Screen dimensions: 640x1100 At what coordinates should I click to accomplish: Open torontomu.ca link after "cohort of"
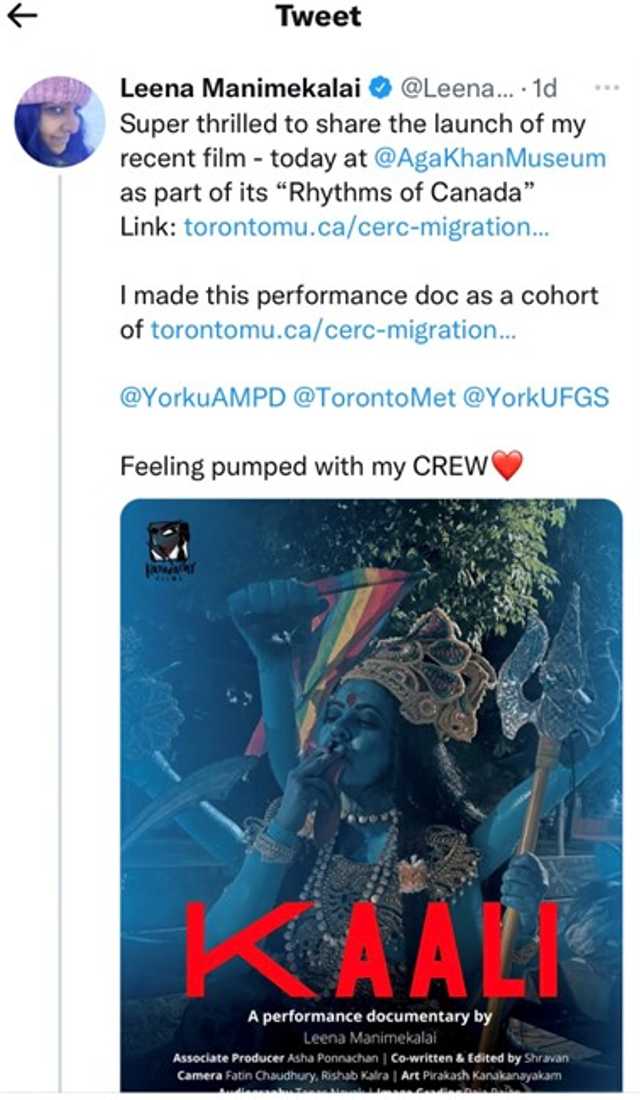click(x=333, y=329)
